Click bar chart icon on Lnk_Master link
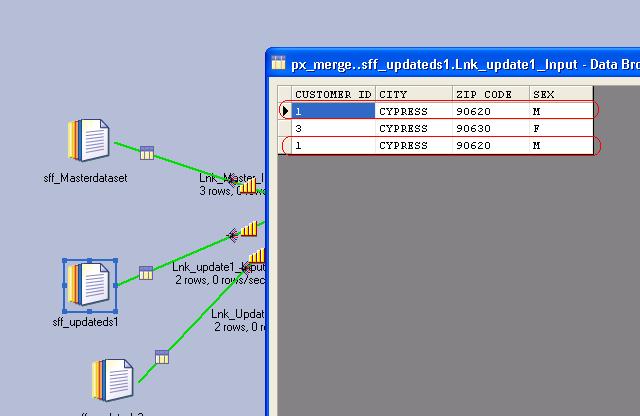640x416 pixels. (x=247, y=185)
